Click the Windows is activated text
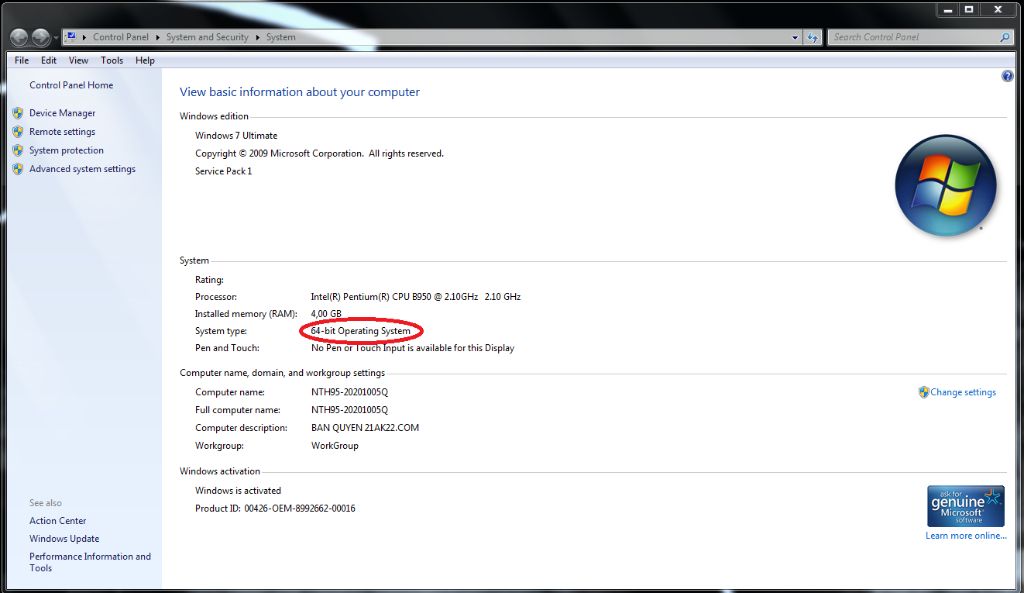The image size is (1024, 593). pyautogui.click(x=238, y=490)
